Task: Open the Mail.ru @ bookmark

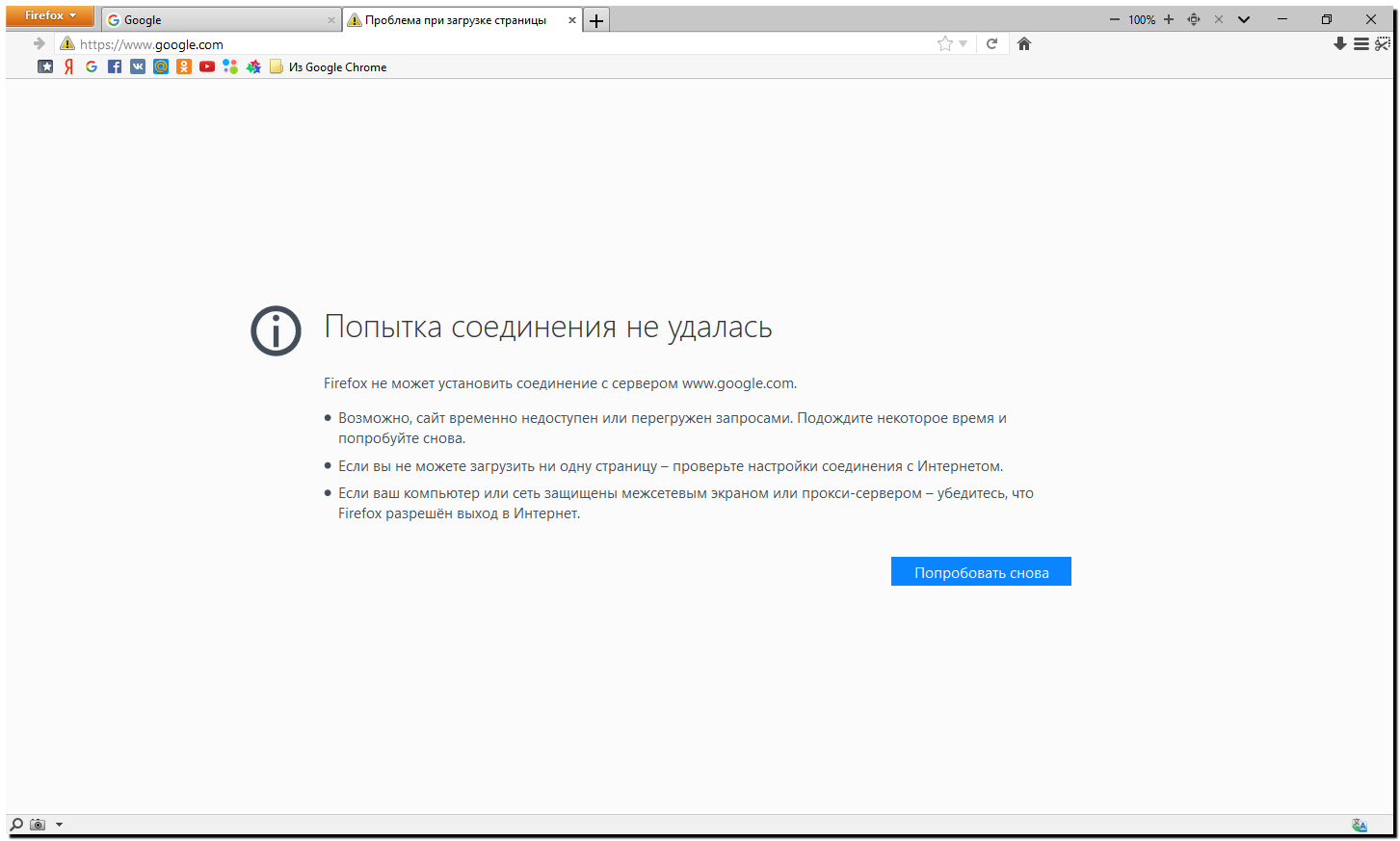Action: pos(161,66)
